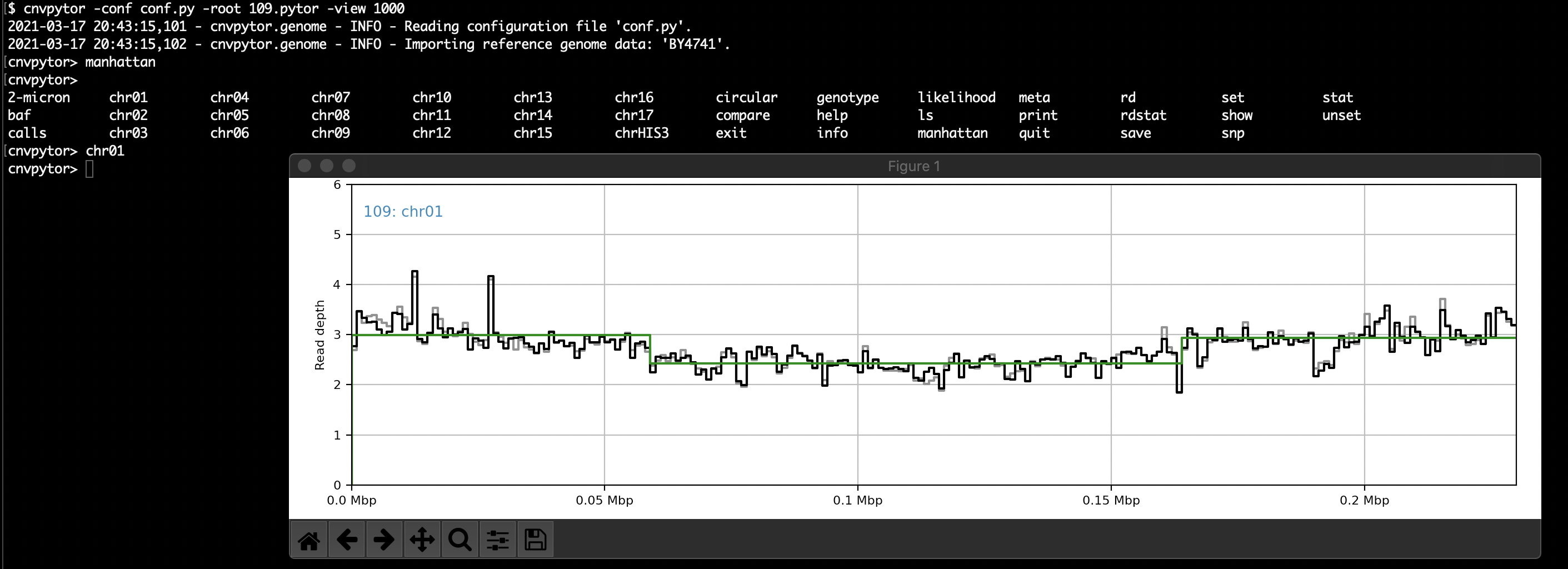Activate the Pan tool in Figure 1

[422, 539]
